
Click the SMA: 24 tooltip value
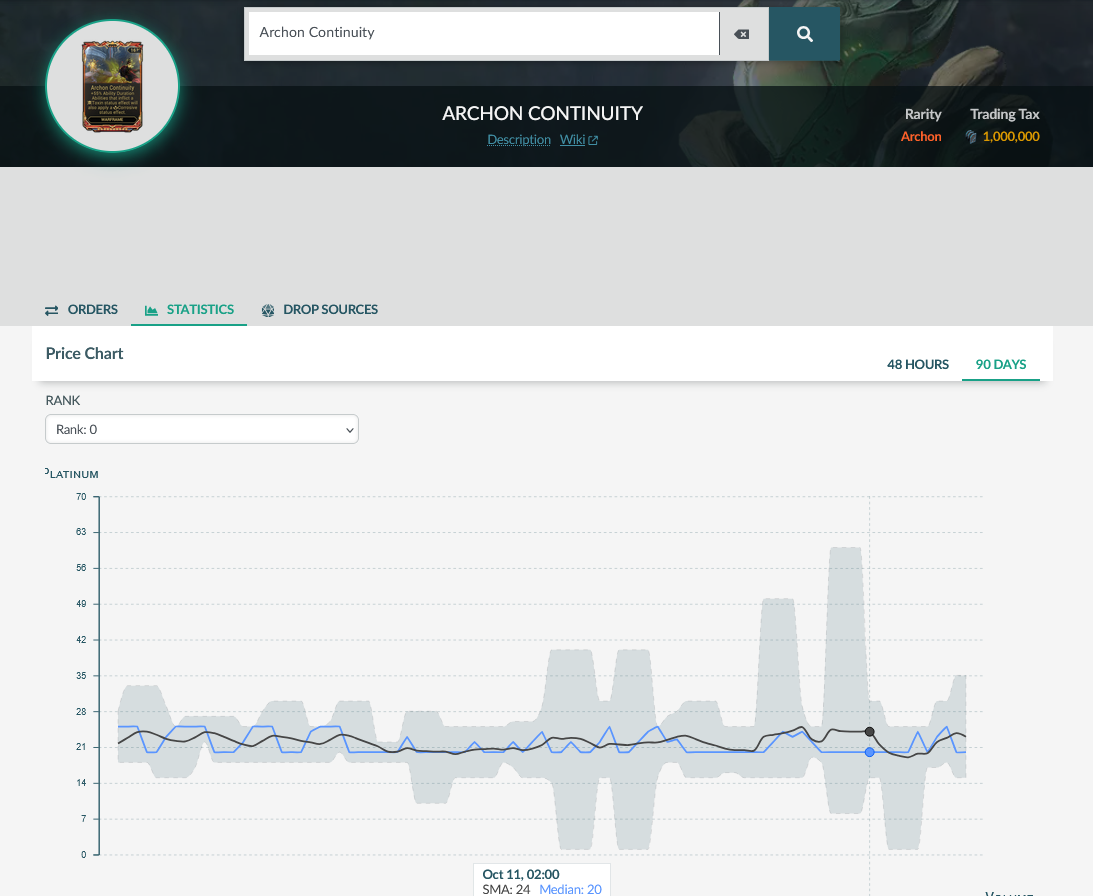506,889
